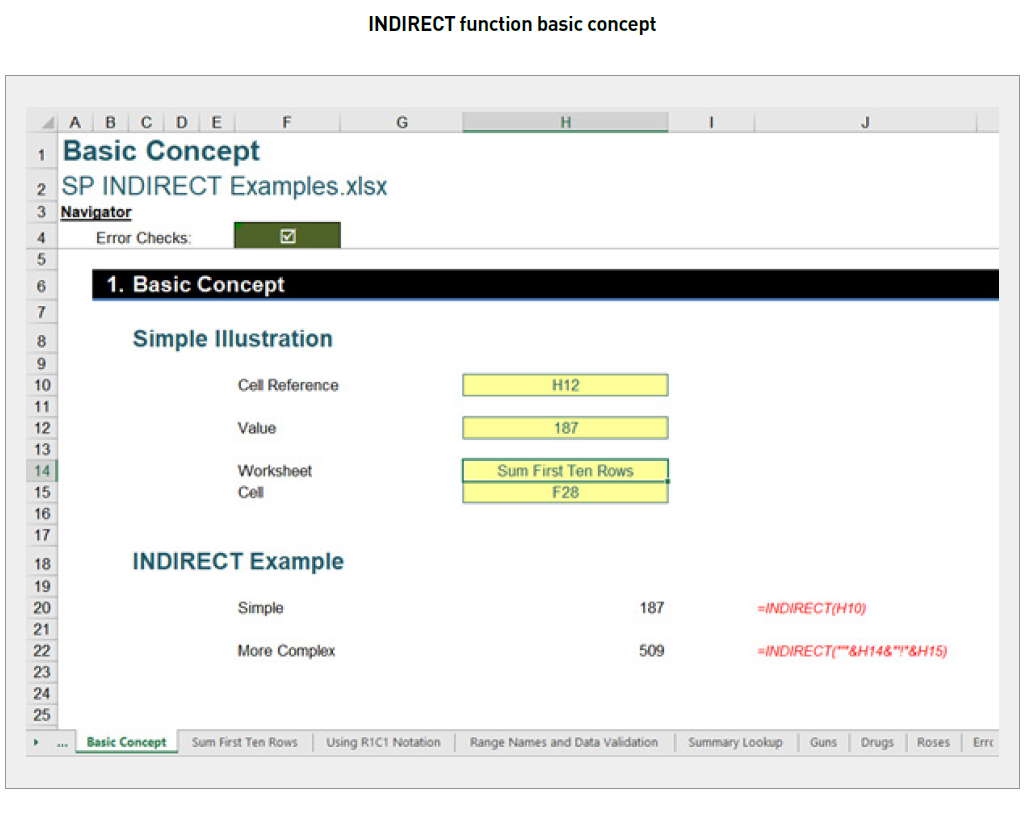The image size is (1024, 817).
Task: Toggle the Error Checks checkbox
Action: (287, 236)
